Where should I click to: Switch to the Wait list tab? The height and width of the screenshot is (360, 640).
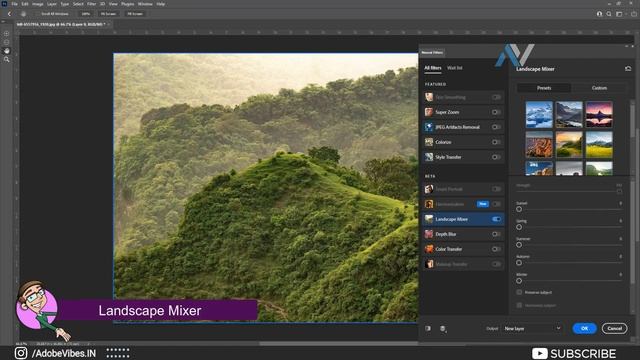[455, 68]
